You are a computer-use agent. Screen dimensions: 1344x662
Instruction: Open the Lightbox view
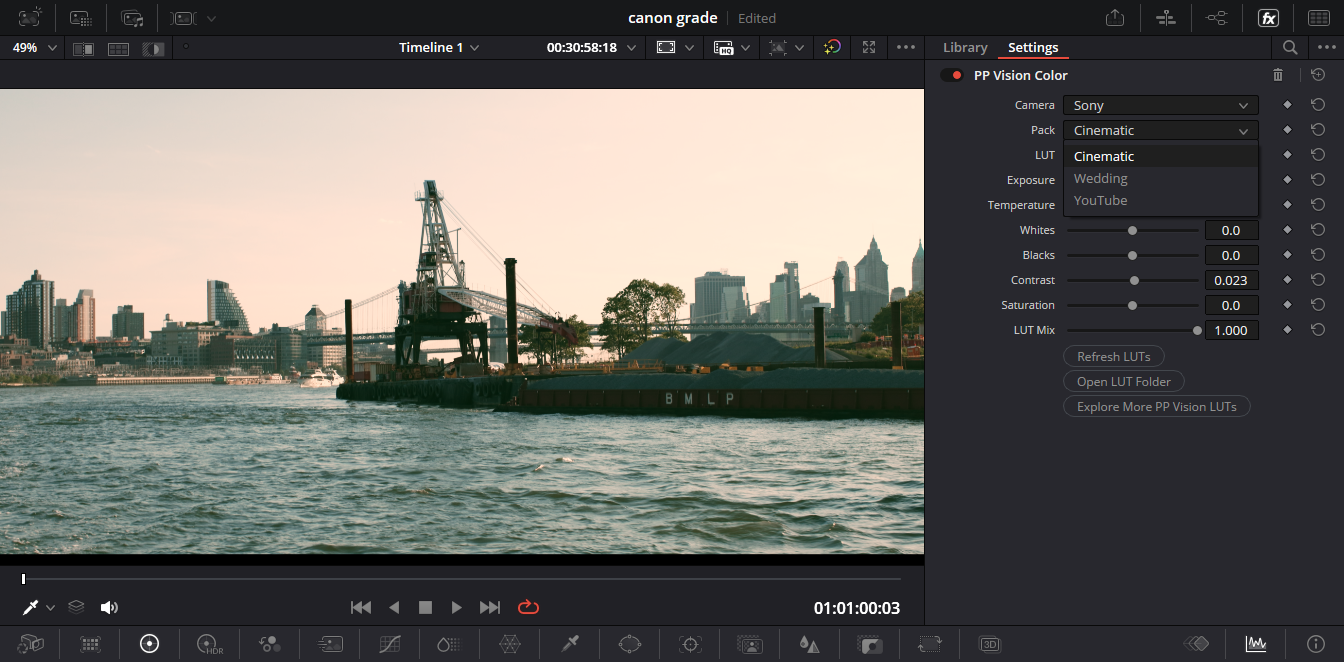pyautogui.click(x=1319, y=17)
